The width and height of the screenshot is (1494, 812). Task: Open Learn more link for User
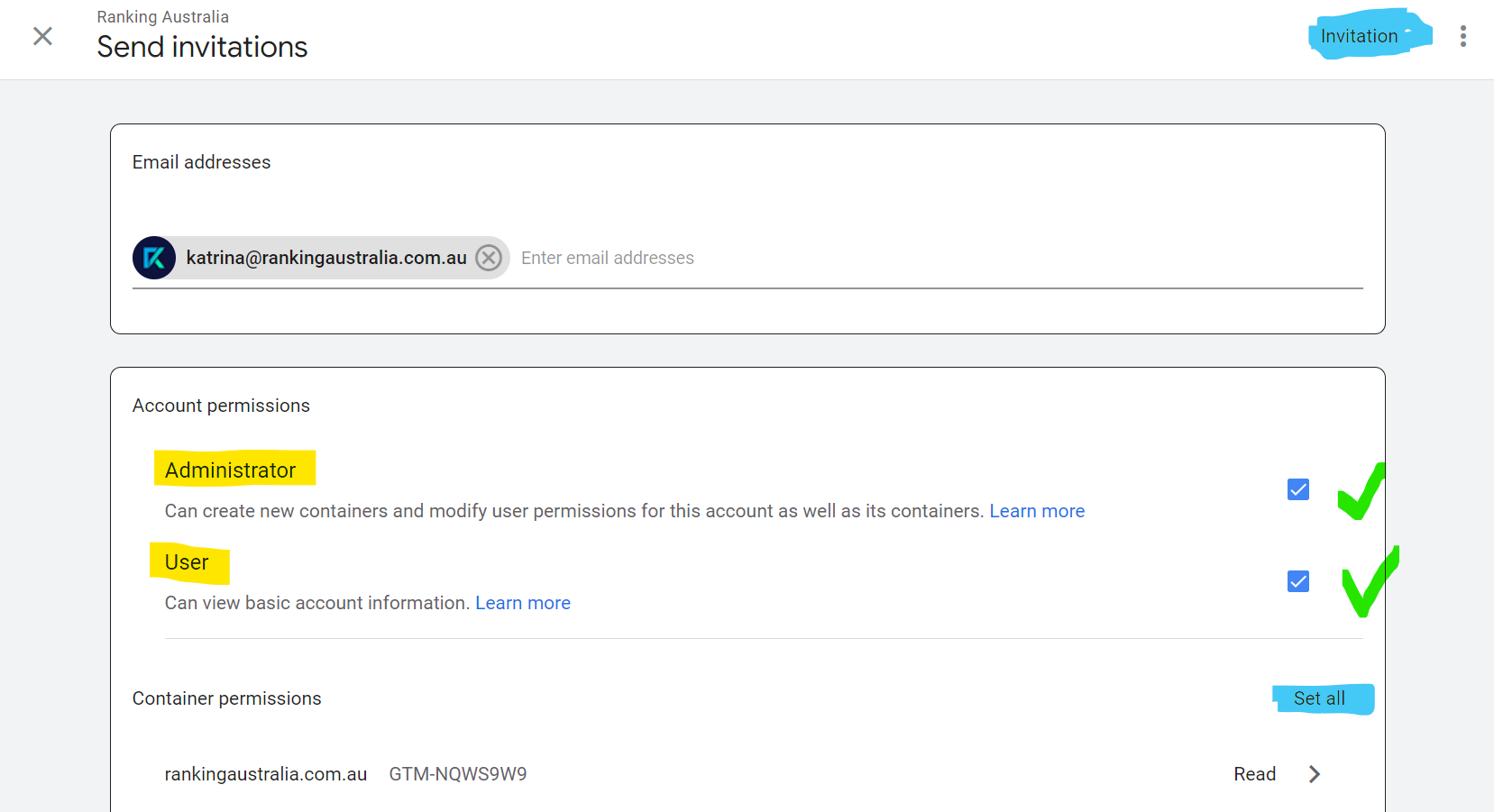click(x=523, y=603)
